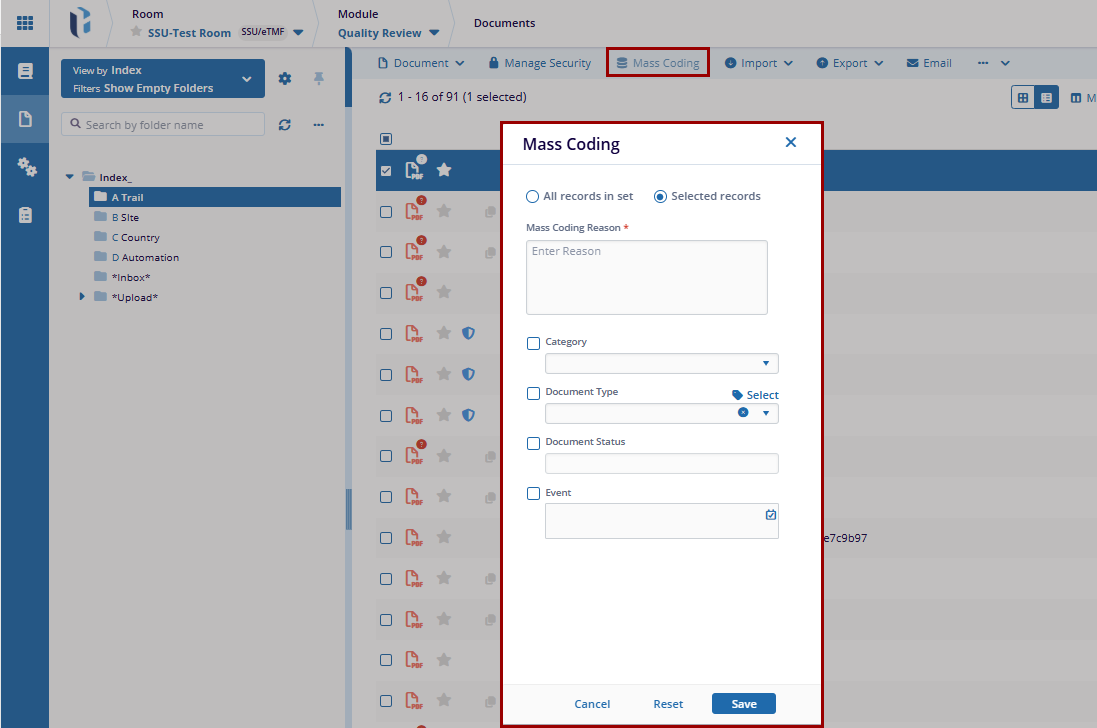
Task: Open the Export menu
Action: pos(850,63)
